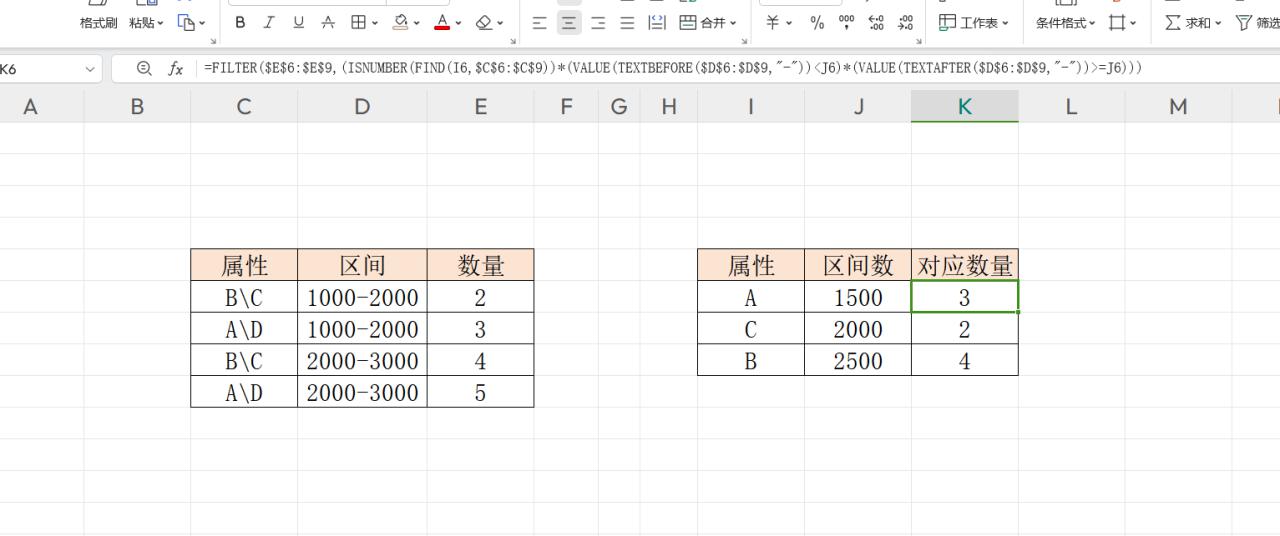Screen dimensions: 1280x536
Task: Click the decrease decimal places icon
Action: click(906, 22)
